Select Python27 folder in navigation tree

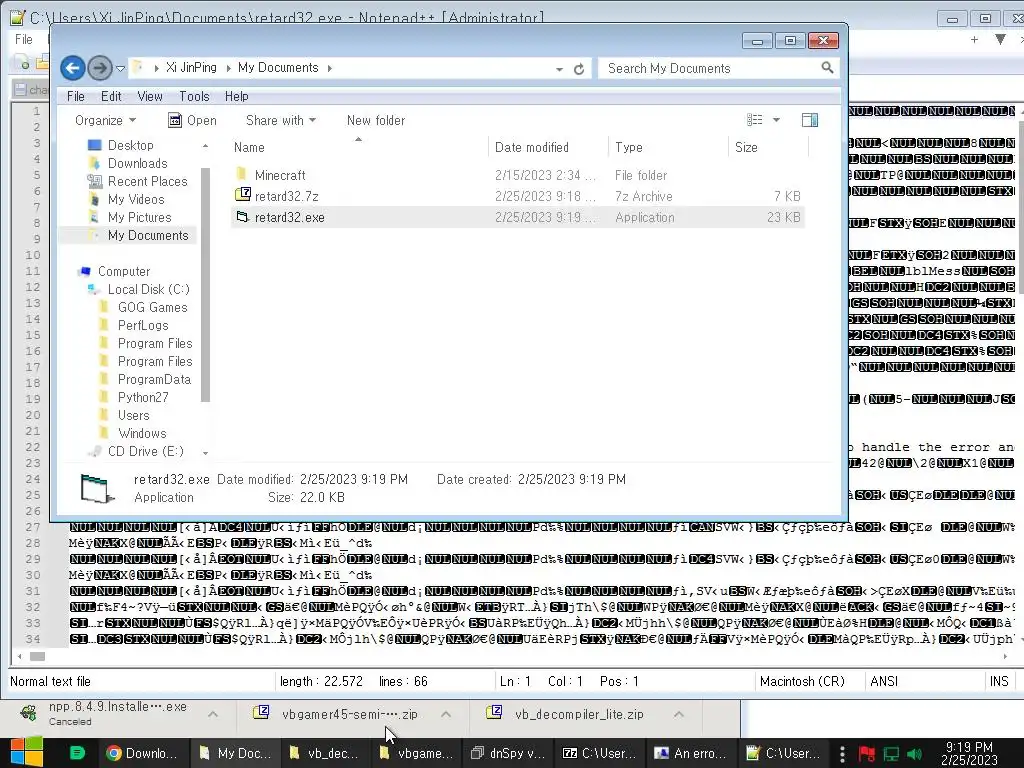[142, 397]
